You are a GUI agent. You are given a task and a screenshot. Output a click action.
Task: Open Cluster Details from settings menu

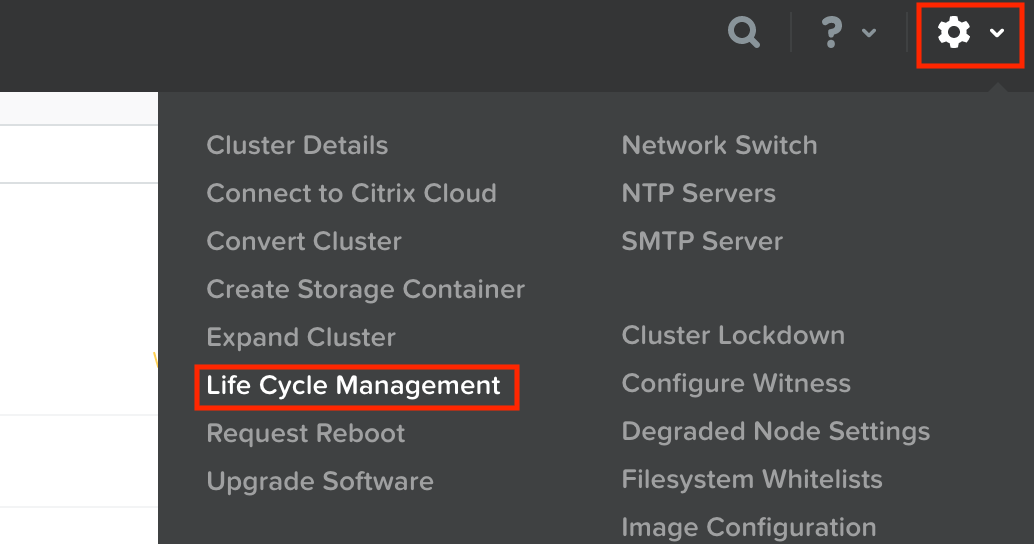[297, 145]
